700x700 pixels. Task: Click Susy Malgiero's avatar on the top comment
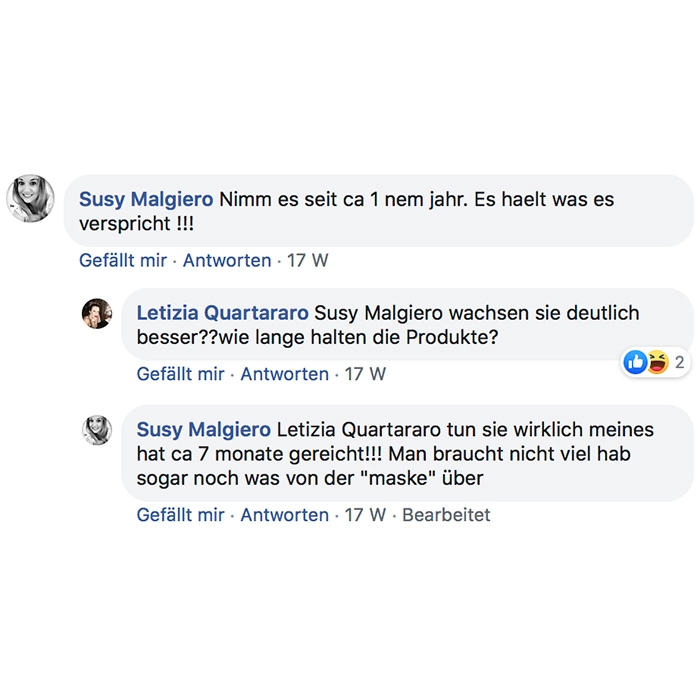31,197
